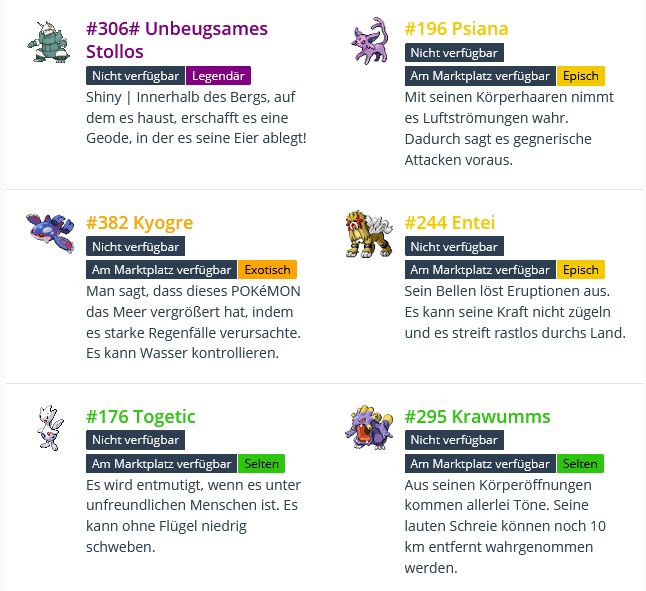
Task: Open the #176 Togetic title link
Action: click(x=141, y=416)
